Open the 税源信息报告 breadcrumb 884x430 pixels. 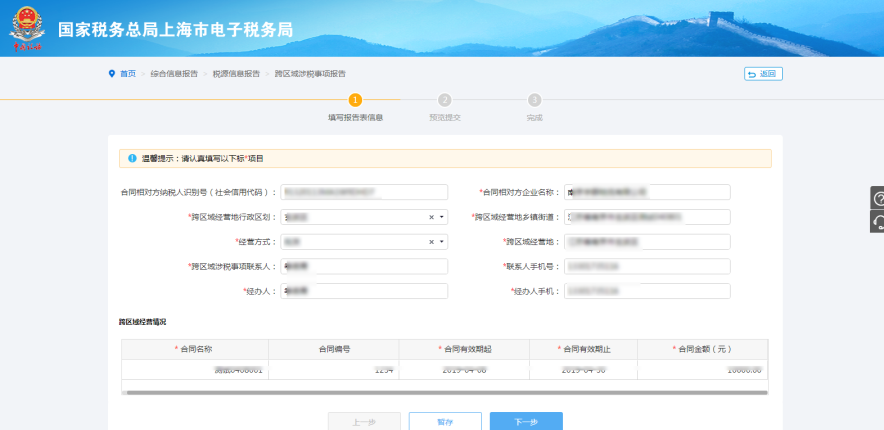(236, 74)
